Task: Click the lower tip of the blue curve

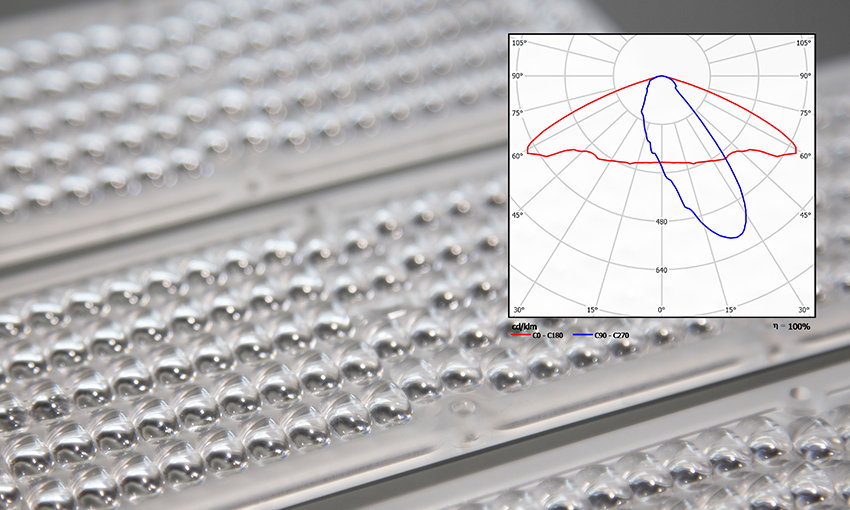Action: (x=737, y=237)
